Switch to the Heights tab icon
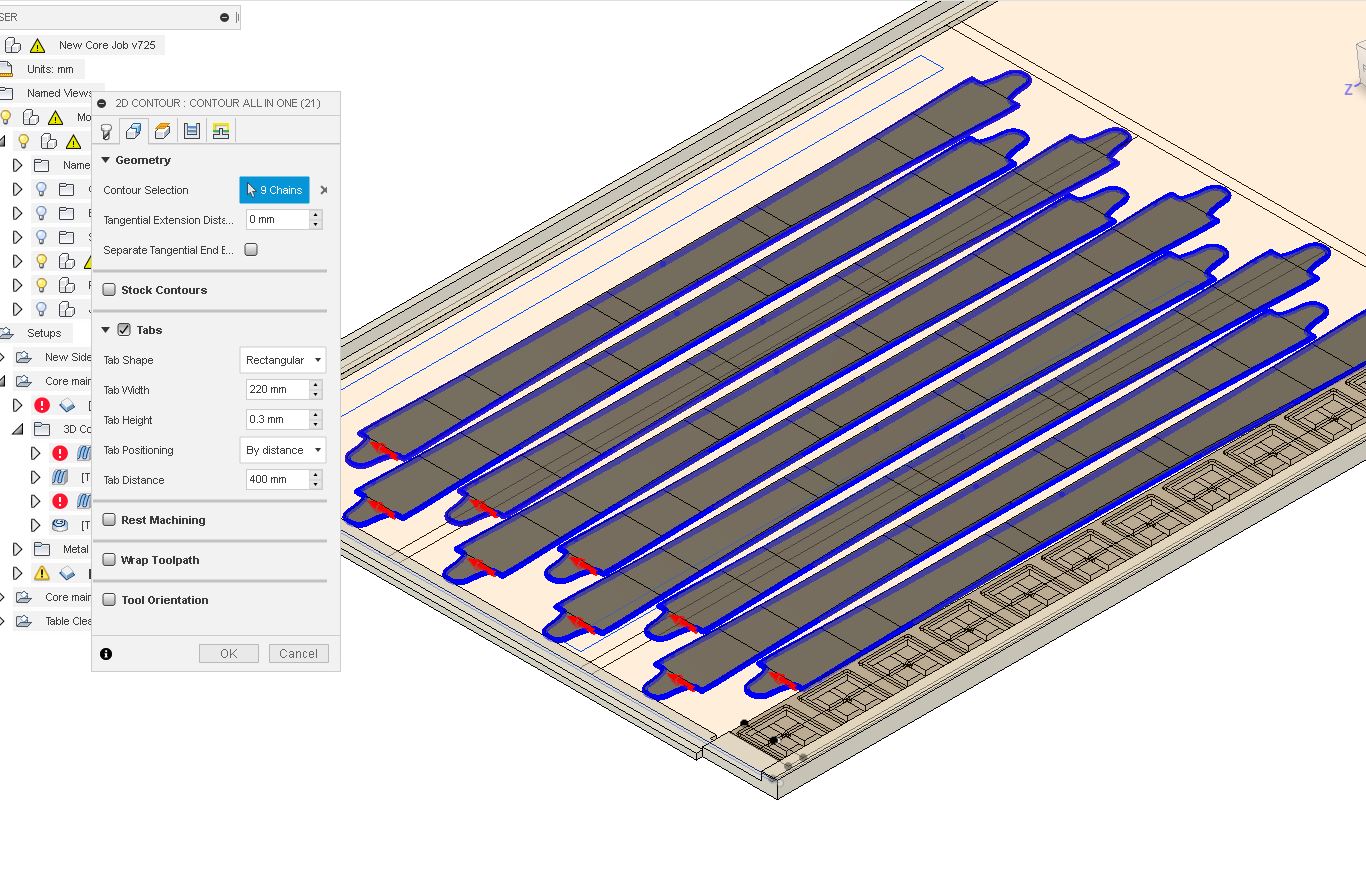The width and height of the screenshot is (1366, 875). [x=163, y=130]
